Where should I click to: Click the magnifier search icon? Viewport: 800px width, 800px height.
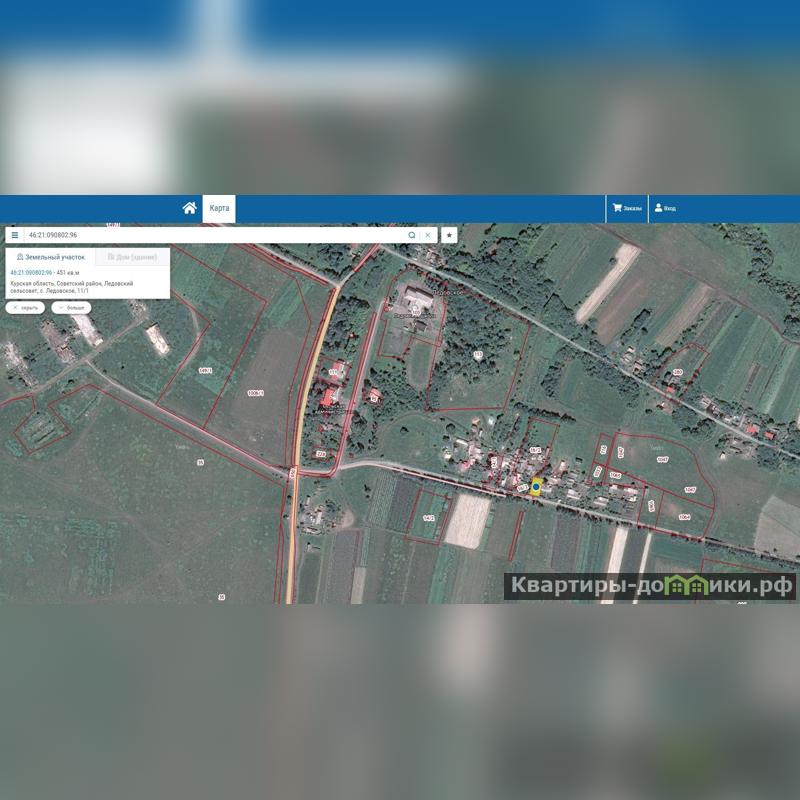pyautogui.click(x=412, y=235)
